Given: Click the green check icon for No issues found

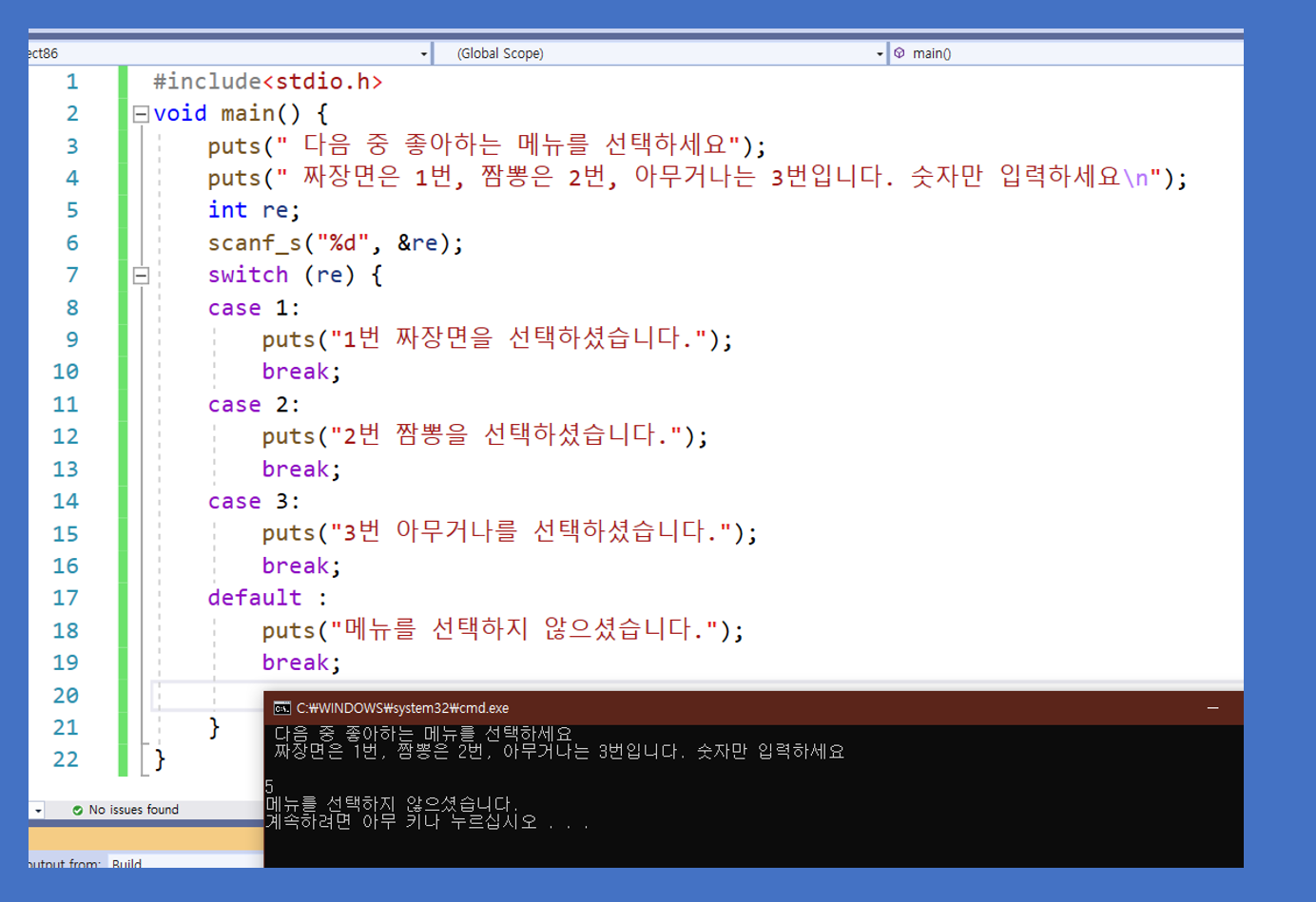Looking at the screenshot, I should point(78,810).
